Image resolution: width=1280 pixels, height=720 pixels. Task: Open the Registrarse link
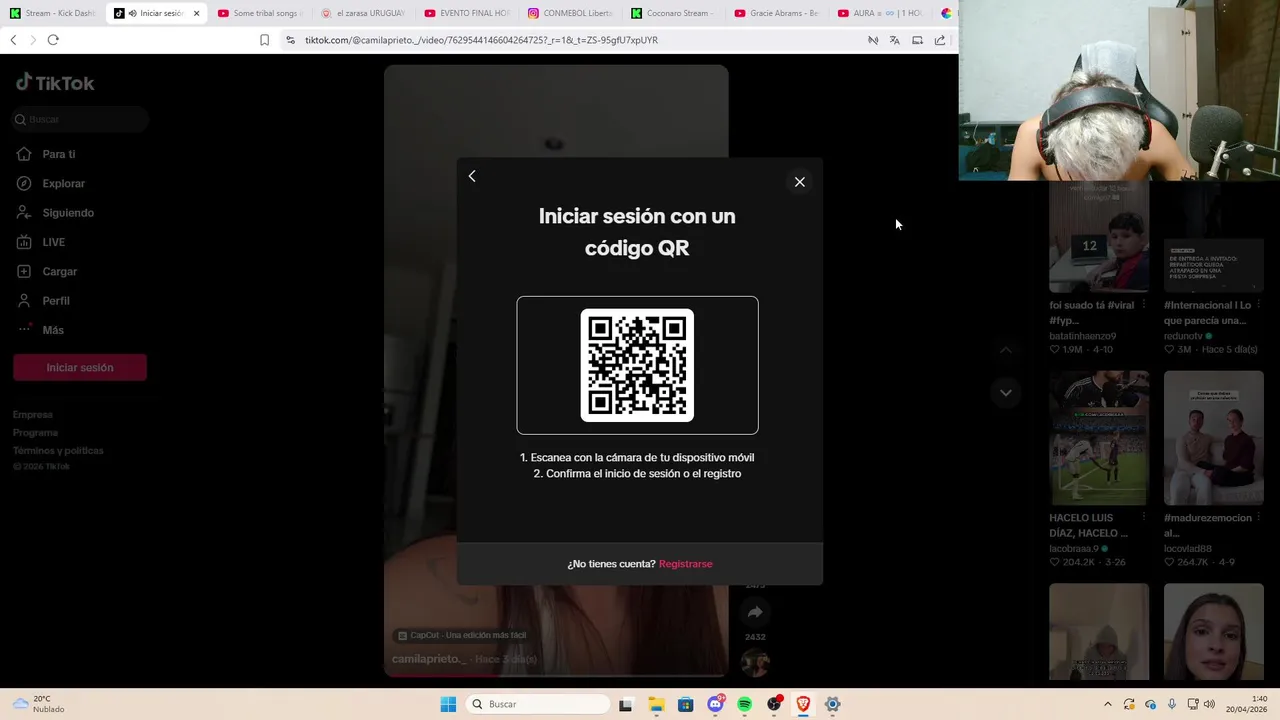(685, 564)
